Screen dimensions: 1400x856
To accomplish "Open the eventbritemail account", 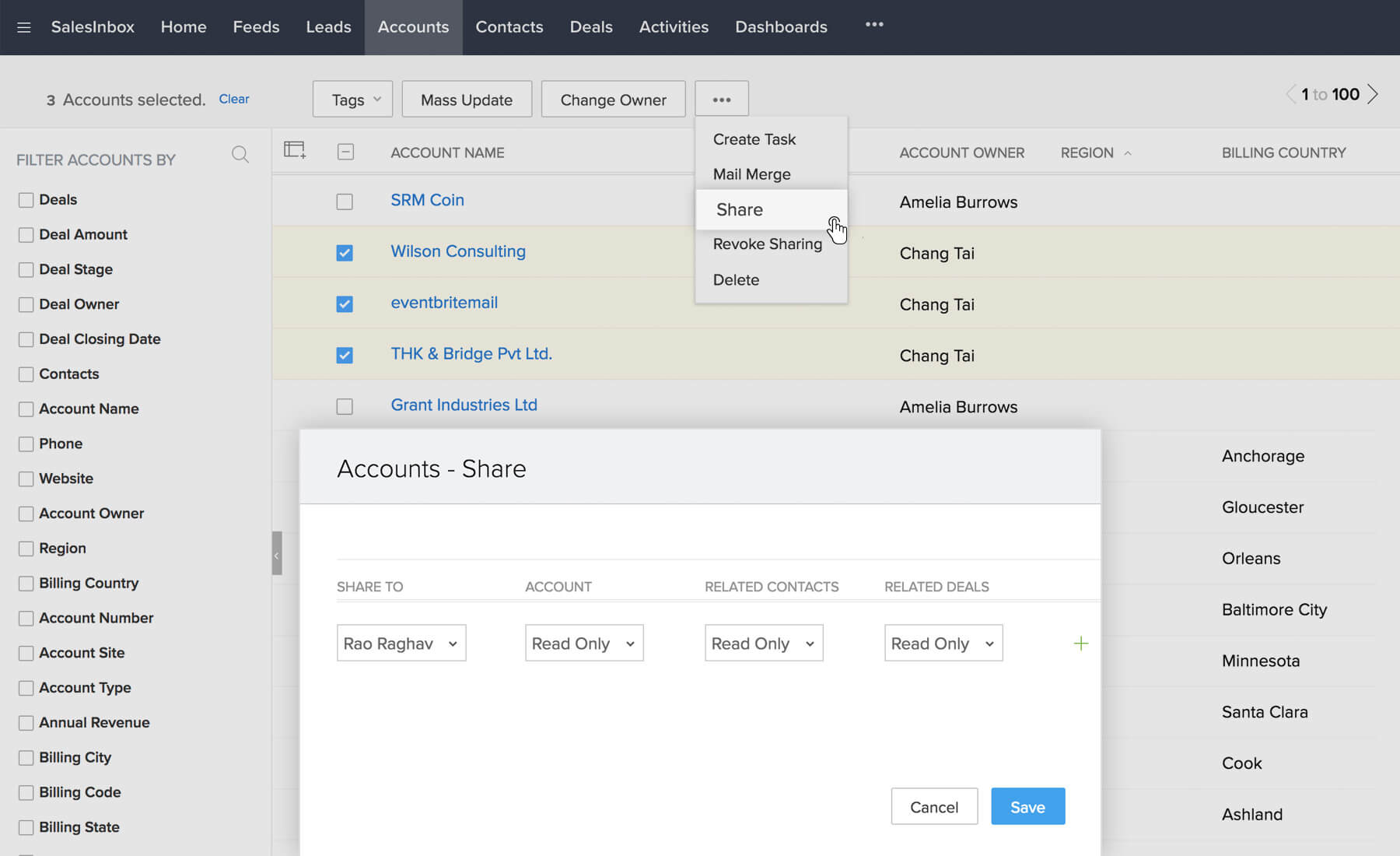I will 444,303.
